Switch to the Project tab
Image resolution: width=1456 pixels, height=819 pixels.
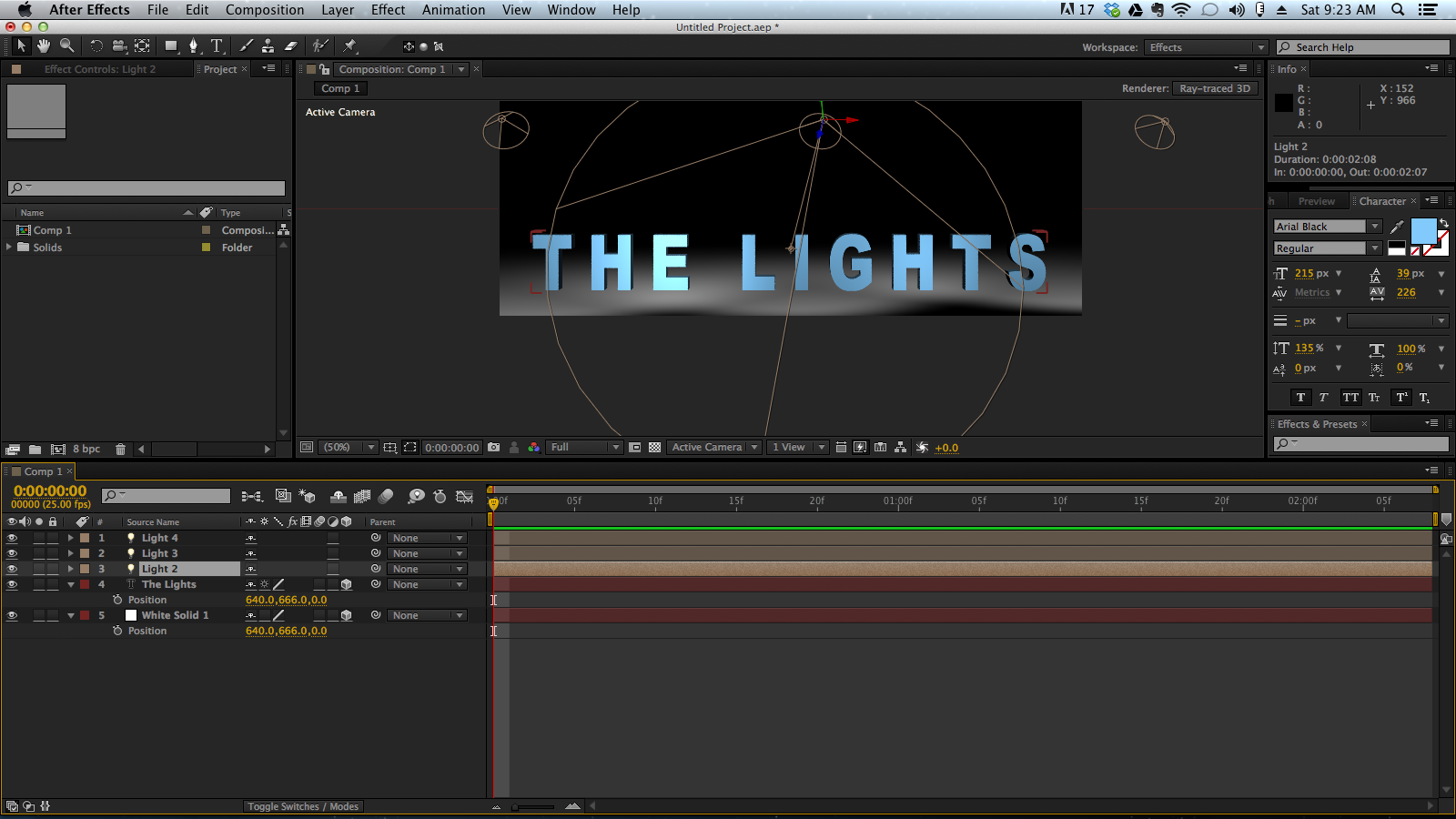(218, 68)
